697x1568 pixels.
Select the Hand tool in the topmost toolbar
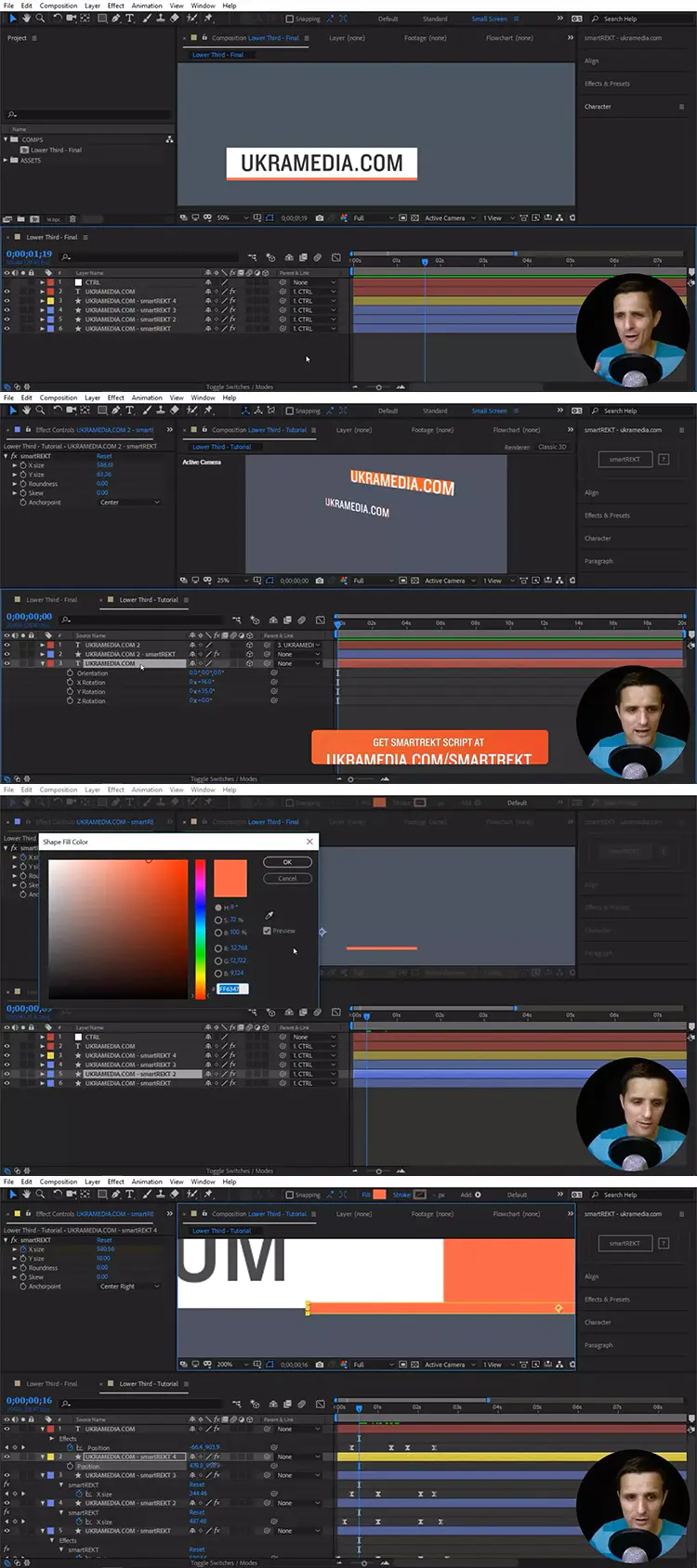tap(27, 18)
